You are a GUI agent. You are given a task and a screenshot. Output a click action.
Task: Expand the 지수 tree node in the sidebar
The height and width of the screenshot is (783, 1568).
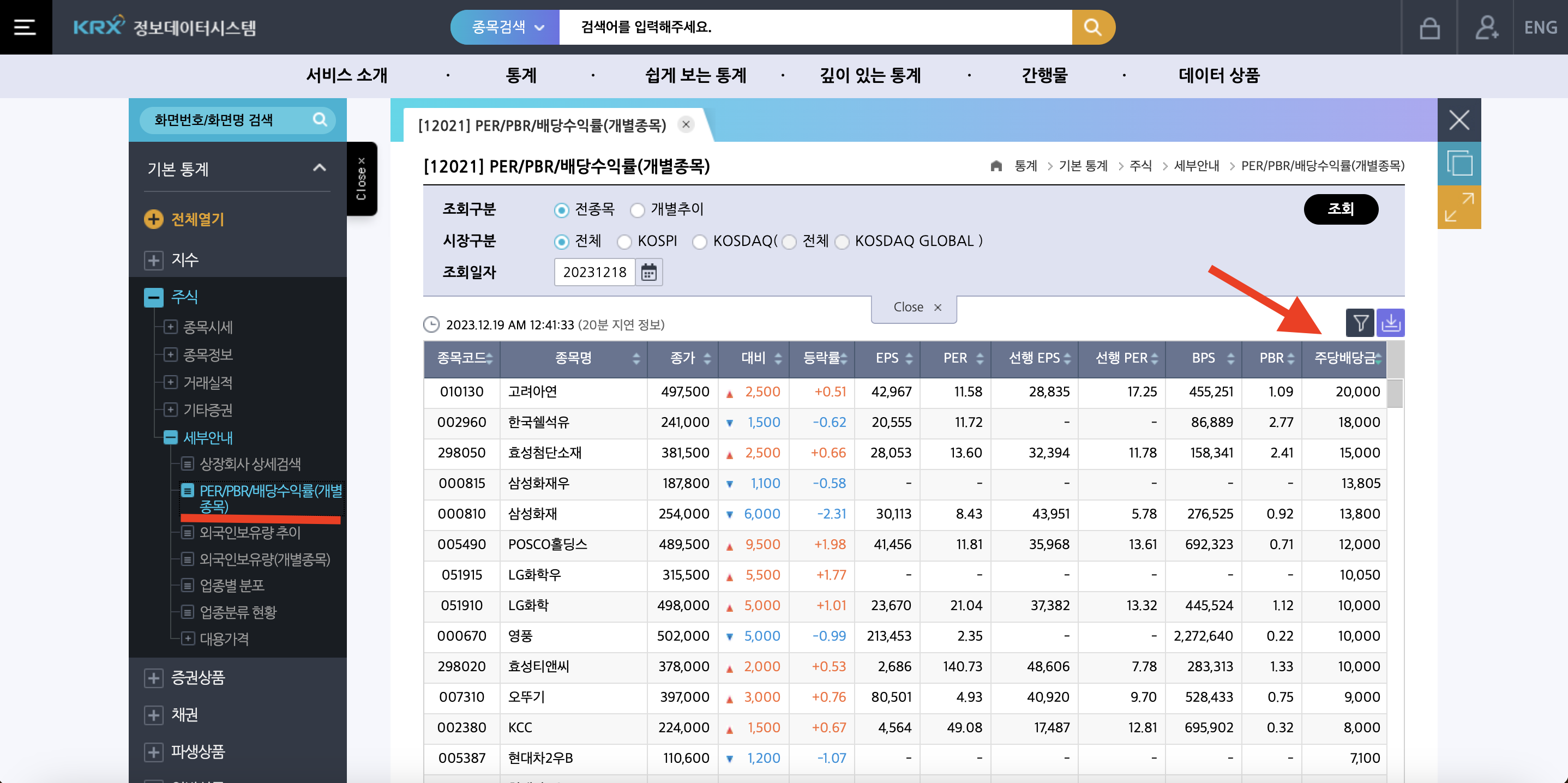click(153, 260)
